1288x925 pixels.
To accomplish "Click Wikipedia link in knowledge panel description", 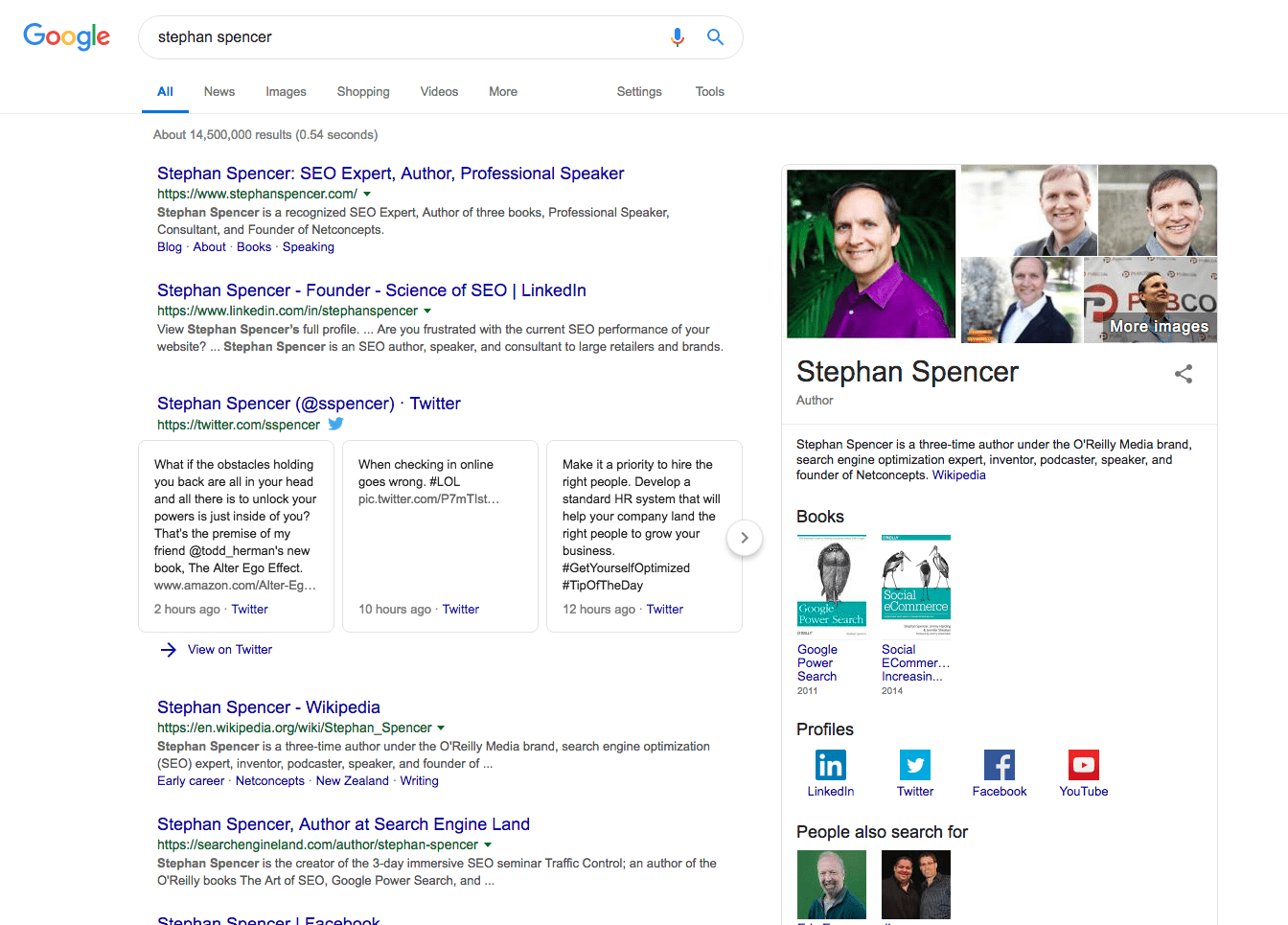I will (x=959, y=475).
